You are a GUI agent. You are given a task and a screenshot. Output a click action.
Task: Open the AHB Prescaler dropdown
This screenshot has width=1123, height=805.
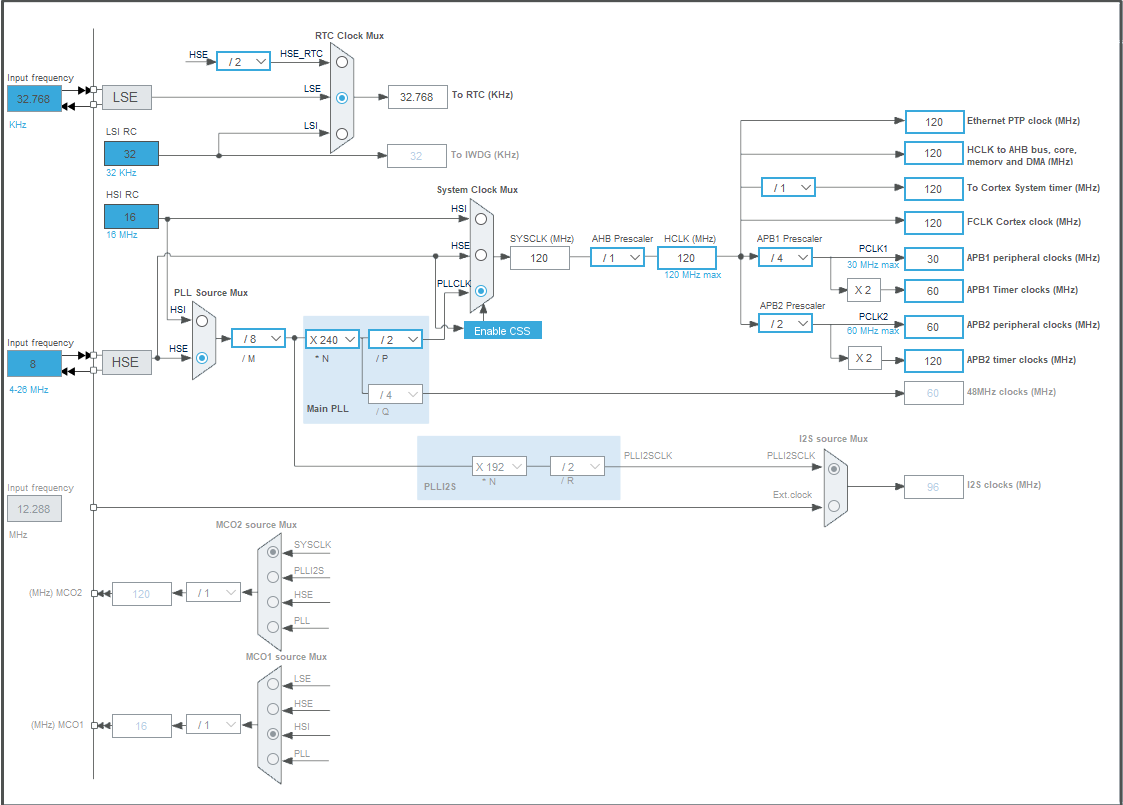(617, 257)
